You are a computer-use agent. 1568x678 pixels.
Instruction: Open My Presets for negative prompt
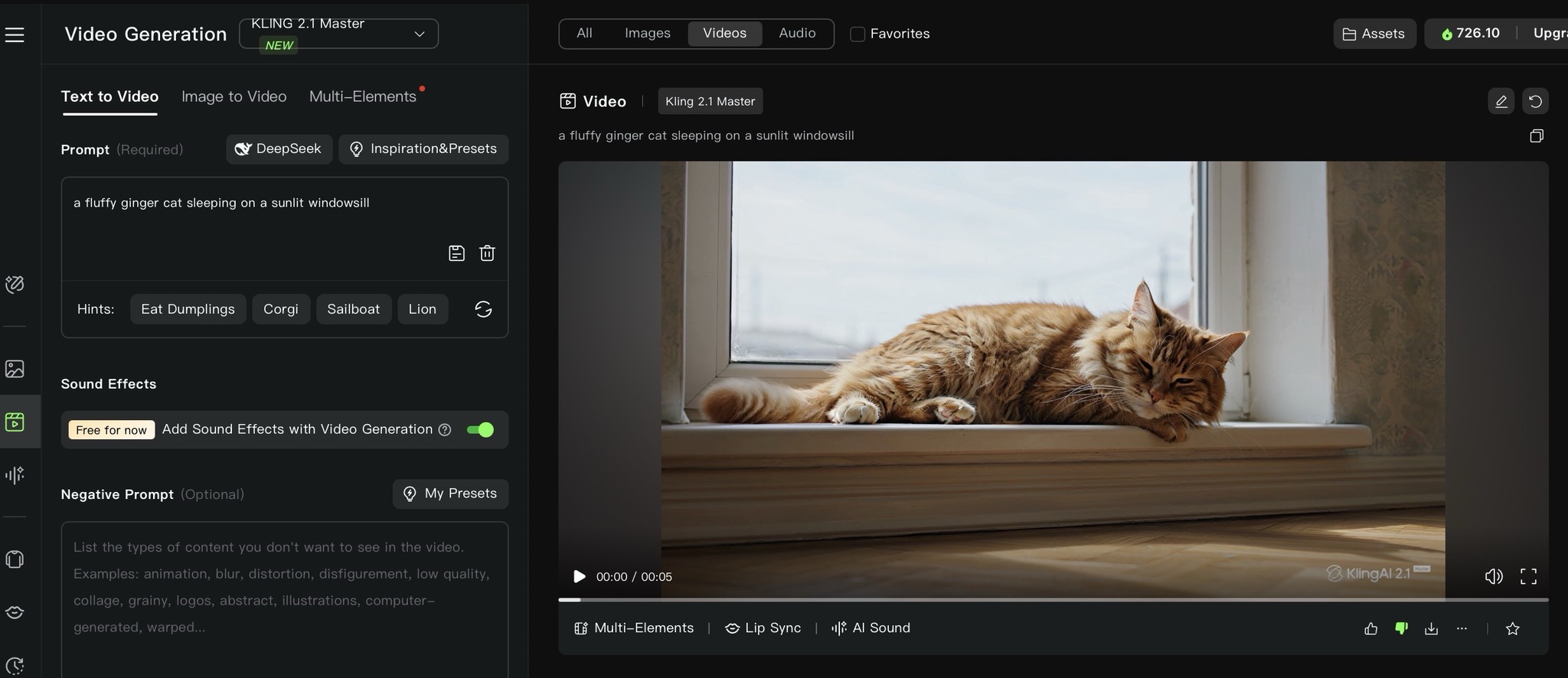point(450,494)
